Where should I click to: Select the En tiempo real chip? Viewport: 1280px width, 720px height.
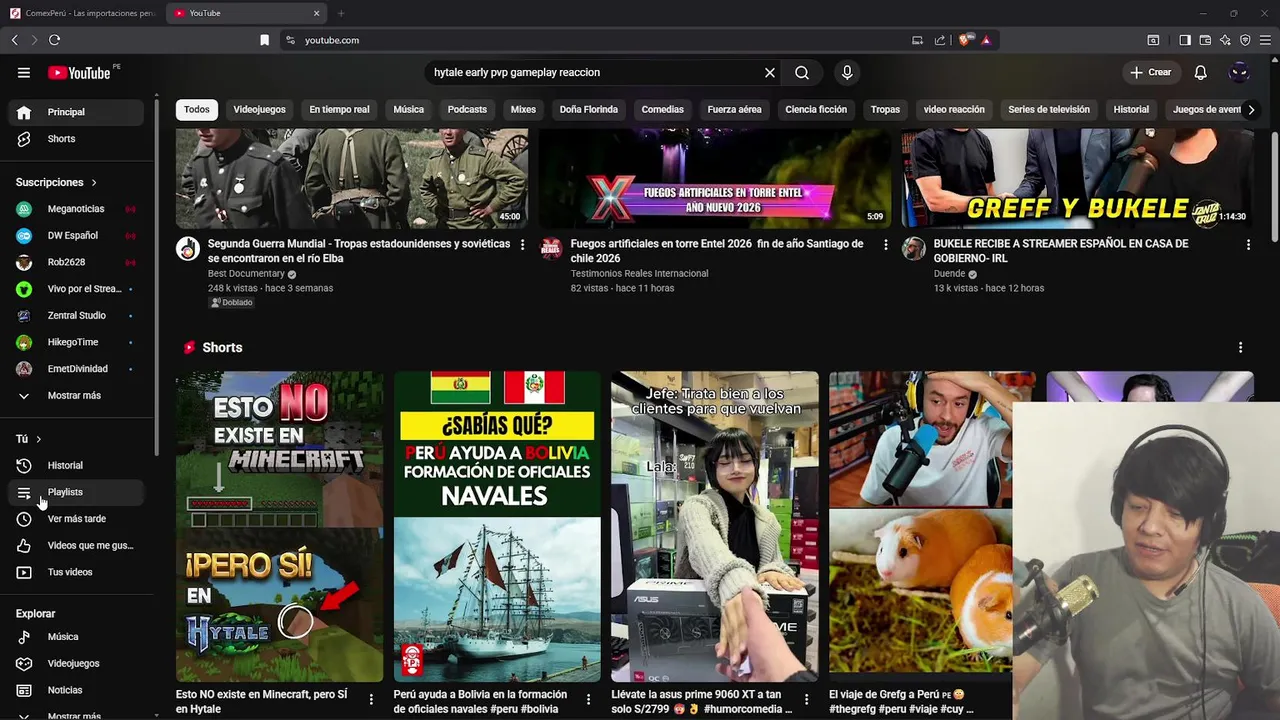339,109
